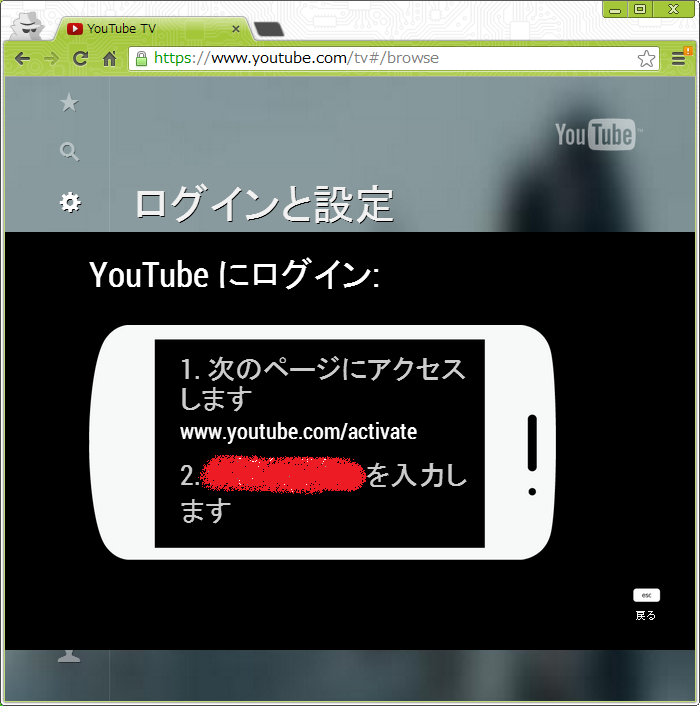Open a new tab button
This screenshot has width=700, height=706.
click(269, 29)
